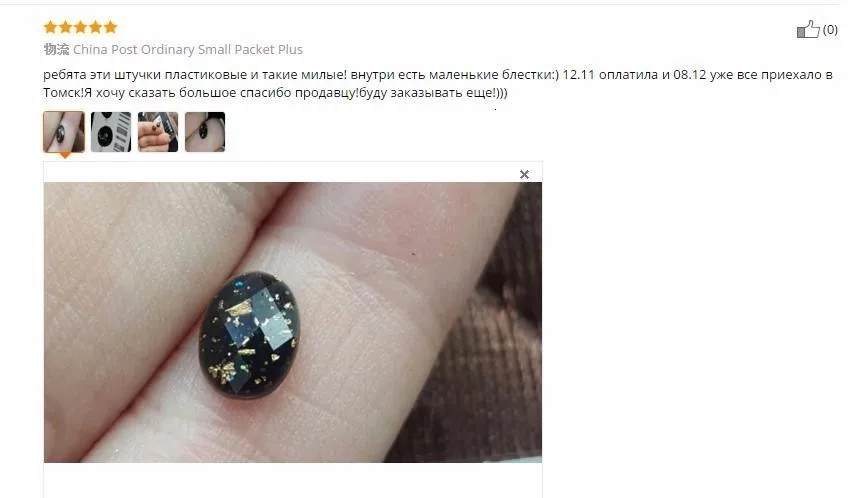Click the fourth gold rating star
The image size is (854, 498).
95,27
